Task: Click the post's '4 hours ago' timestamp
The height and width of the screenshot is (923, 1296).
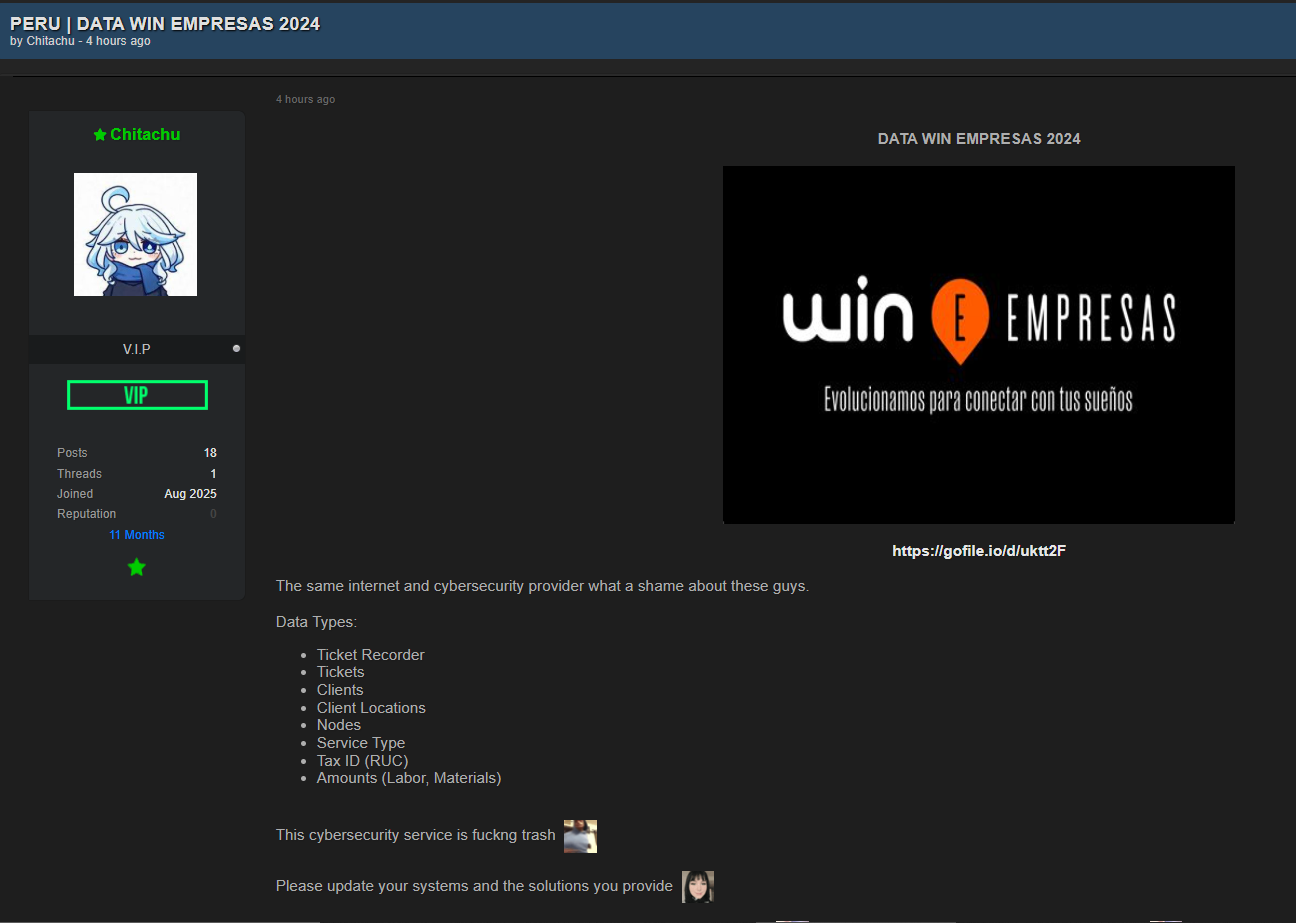Action: click(306, 99)
